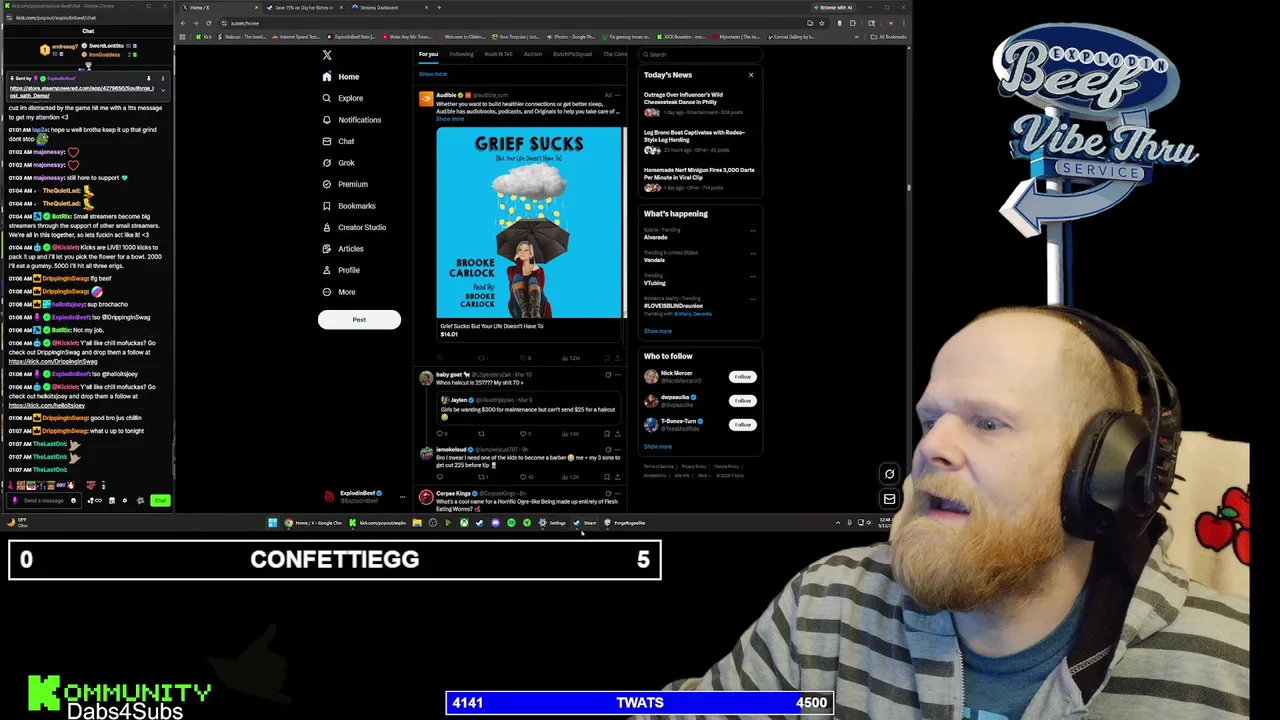Screen dimensions: 1280x720
Task: Click Show more under What's happening
Action: click(657, 331)
